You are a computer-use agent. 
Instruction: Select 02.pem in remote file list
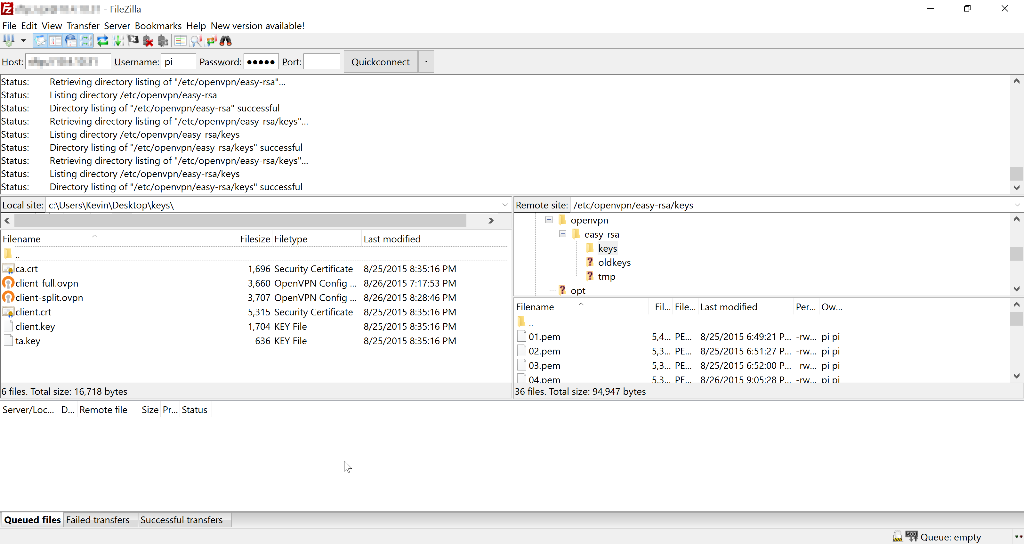tap(544, 351)
